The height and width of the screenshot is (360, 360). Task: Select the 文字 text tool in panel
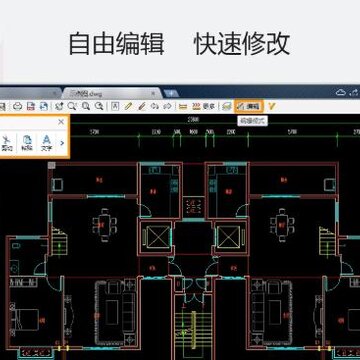tap(47, 143)
